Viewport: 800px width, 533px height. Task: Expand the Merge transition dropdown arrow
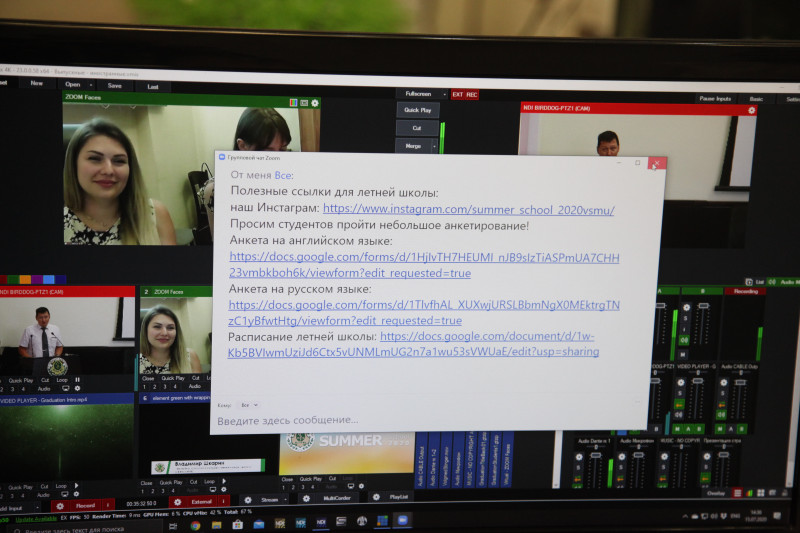[x=435, y=146]
